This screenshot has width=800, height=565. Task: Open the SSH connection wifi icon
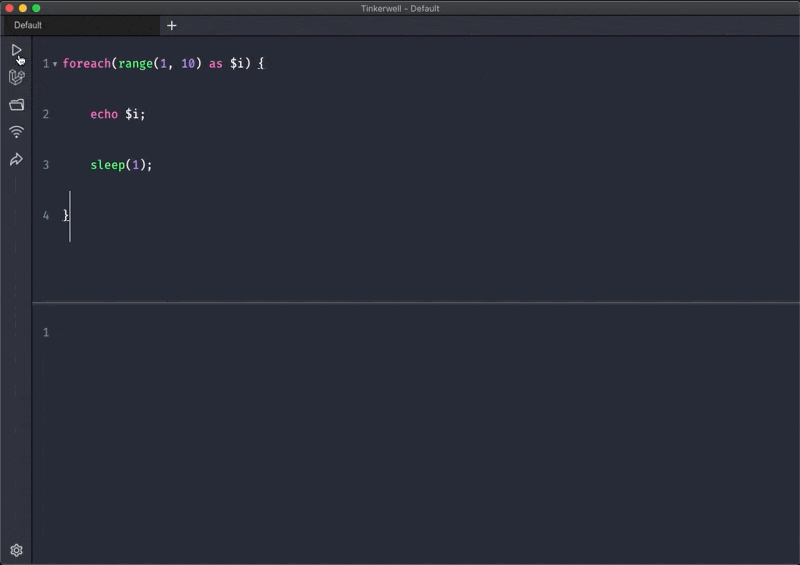(x=16, y=132)
